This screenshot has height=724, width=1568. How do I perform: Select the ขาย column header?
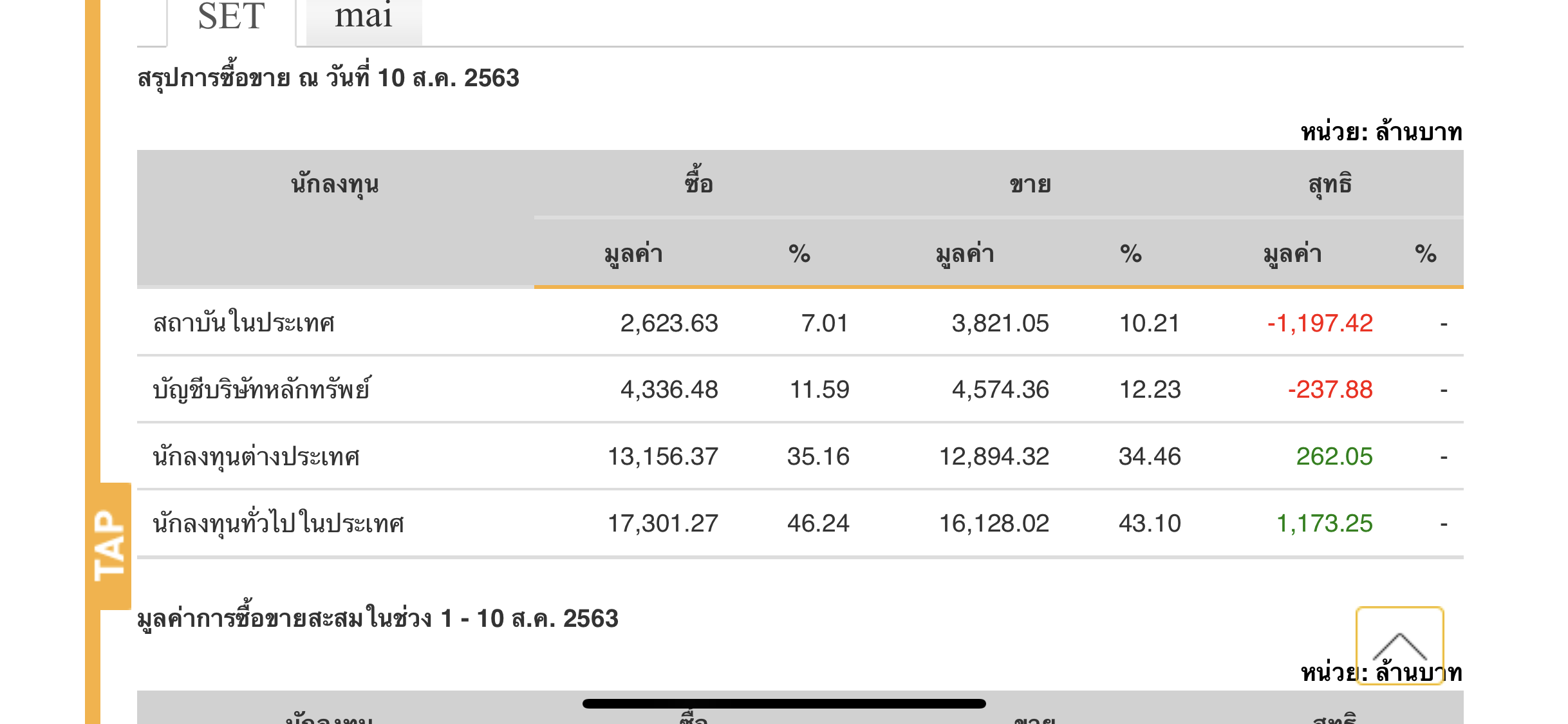point(1030,185)
